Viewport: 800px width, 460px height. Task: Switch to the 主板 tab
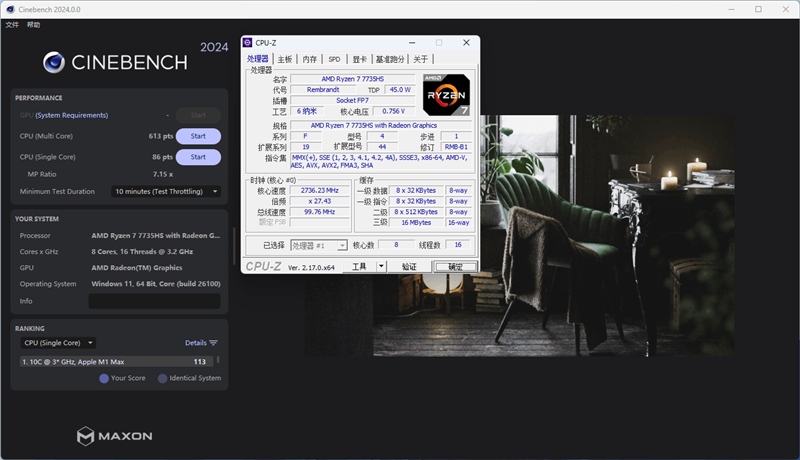(x=285, y=59)
